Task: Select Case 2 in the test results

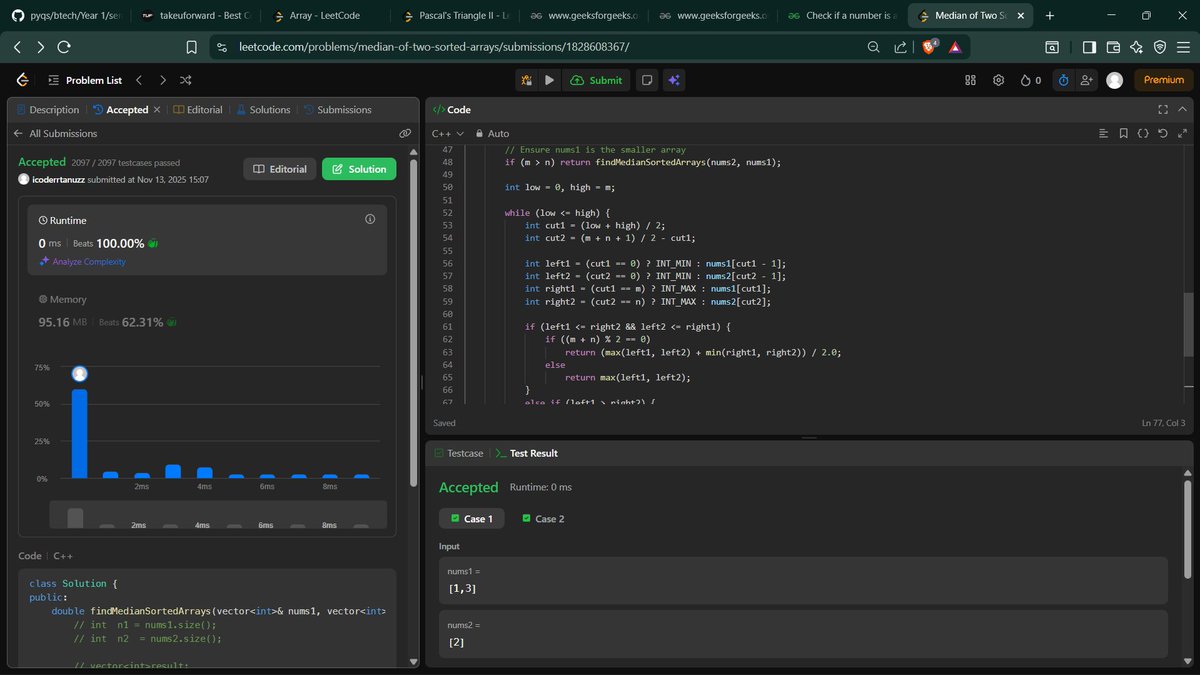Action: 543,518
